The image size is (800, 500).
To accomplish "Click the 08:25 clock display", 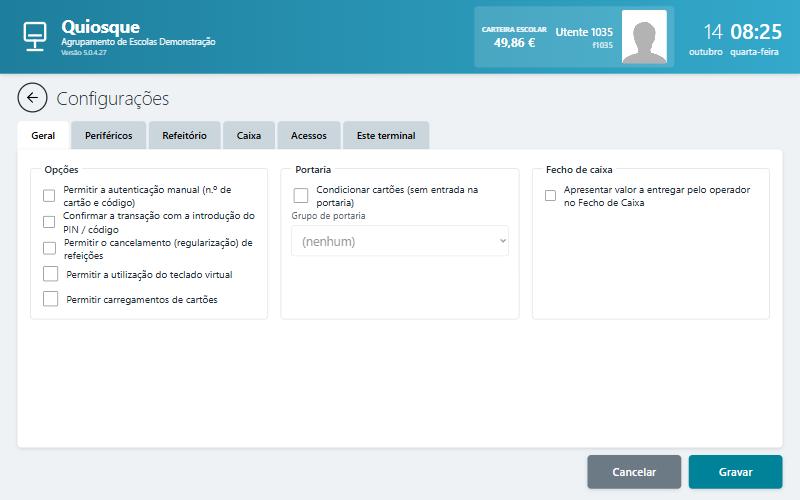I will [756, 32].
